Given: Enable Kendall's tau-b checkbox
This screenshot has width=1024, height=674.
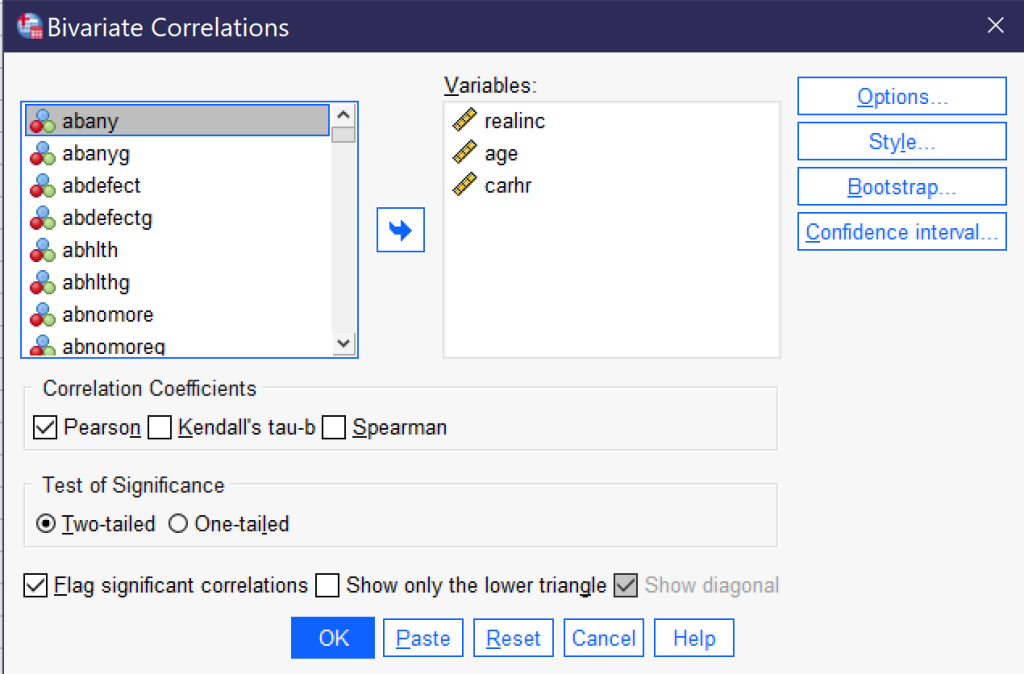Looking at the screenshot, I should tap(159, 427).
